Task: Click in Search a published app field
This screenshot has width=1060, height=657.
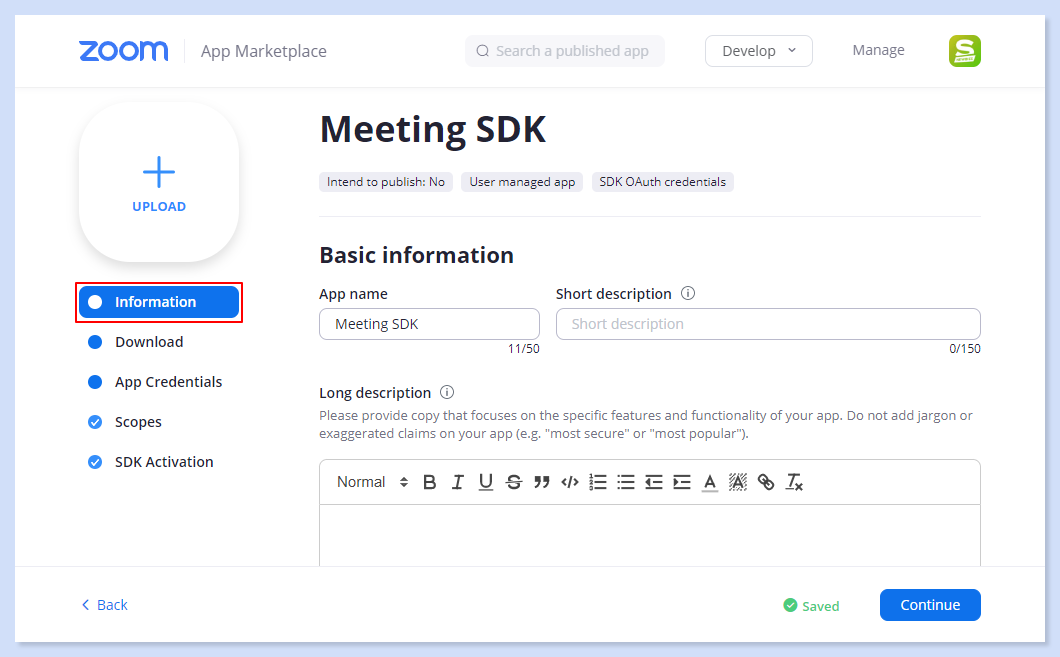Action: [564, 51]
